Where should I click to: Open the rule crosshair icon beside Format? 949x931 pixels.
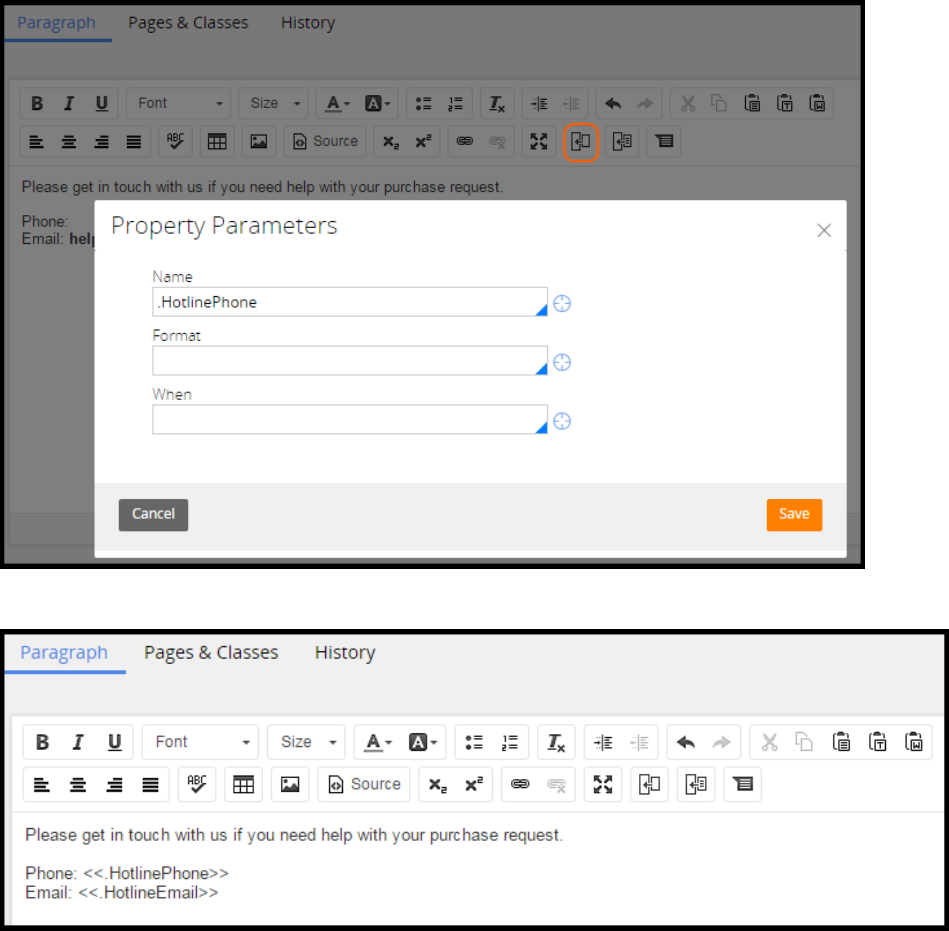pos(562,362)
